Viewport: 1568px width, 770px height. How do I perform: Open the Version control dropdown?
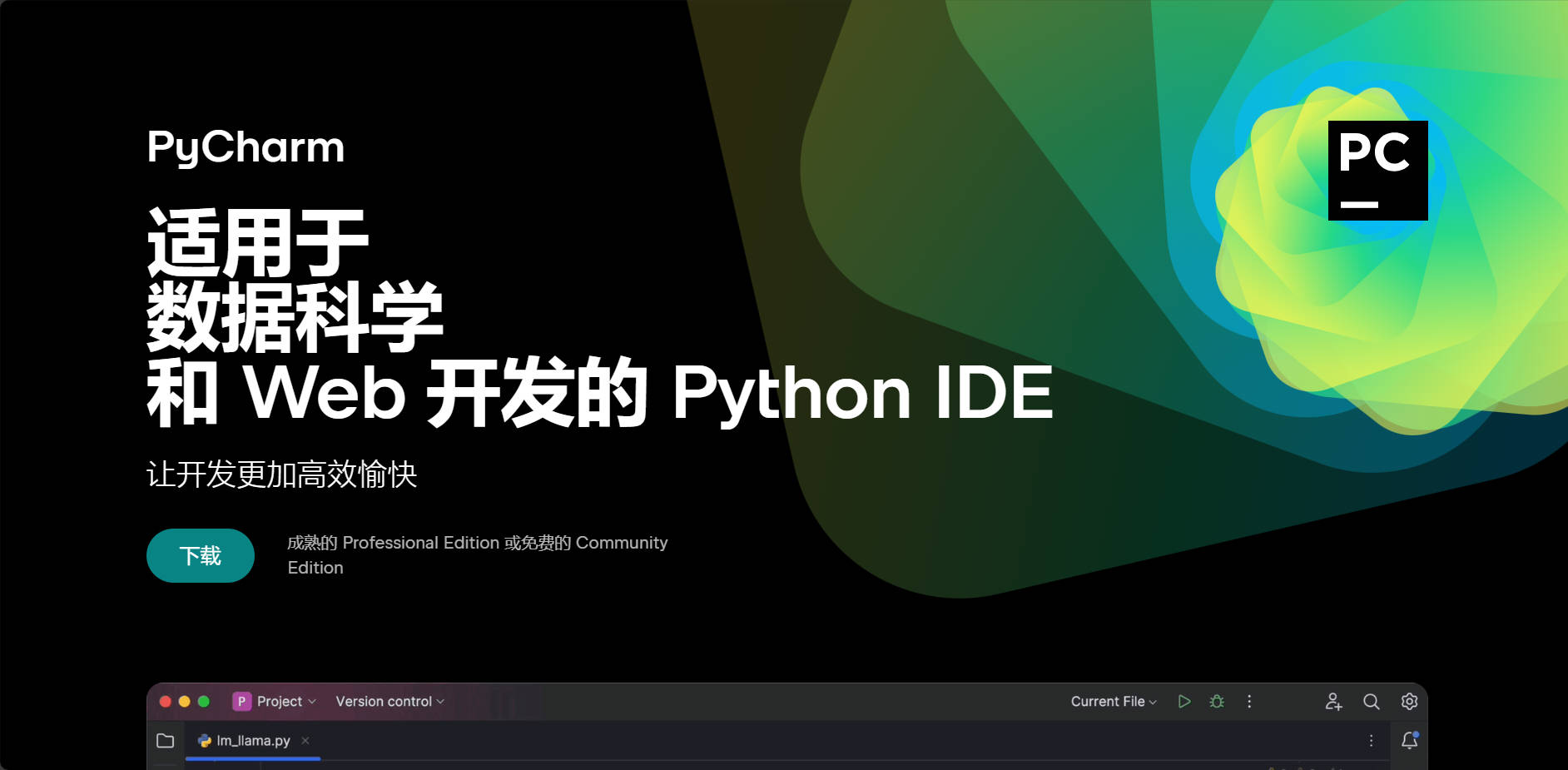tap(390, 702)
